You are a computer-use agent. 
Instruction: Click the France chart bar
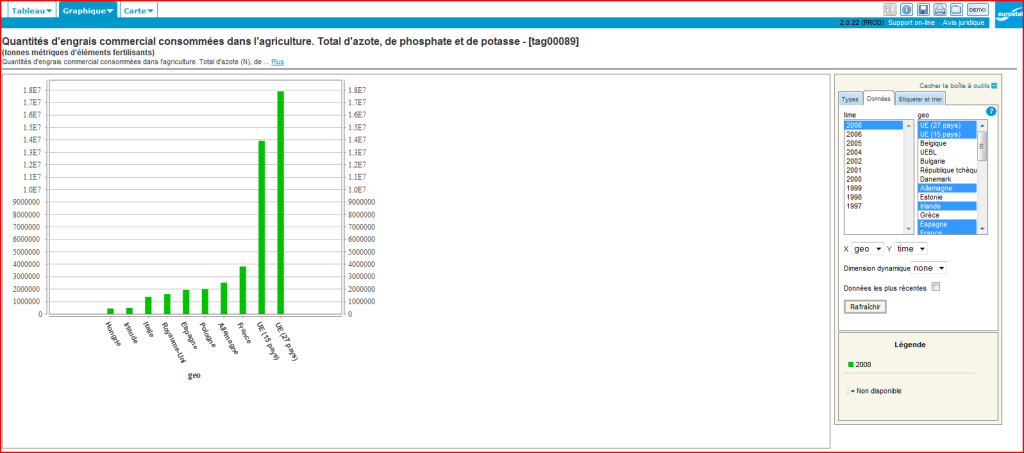243,290
